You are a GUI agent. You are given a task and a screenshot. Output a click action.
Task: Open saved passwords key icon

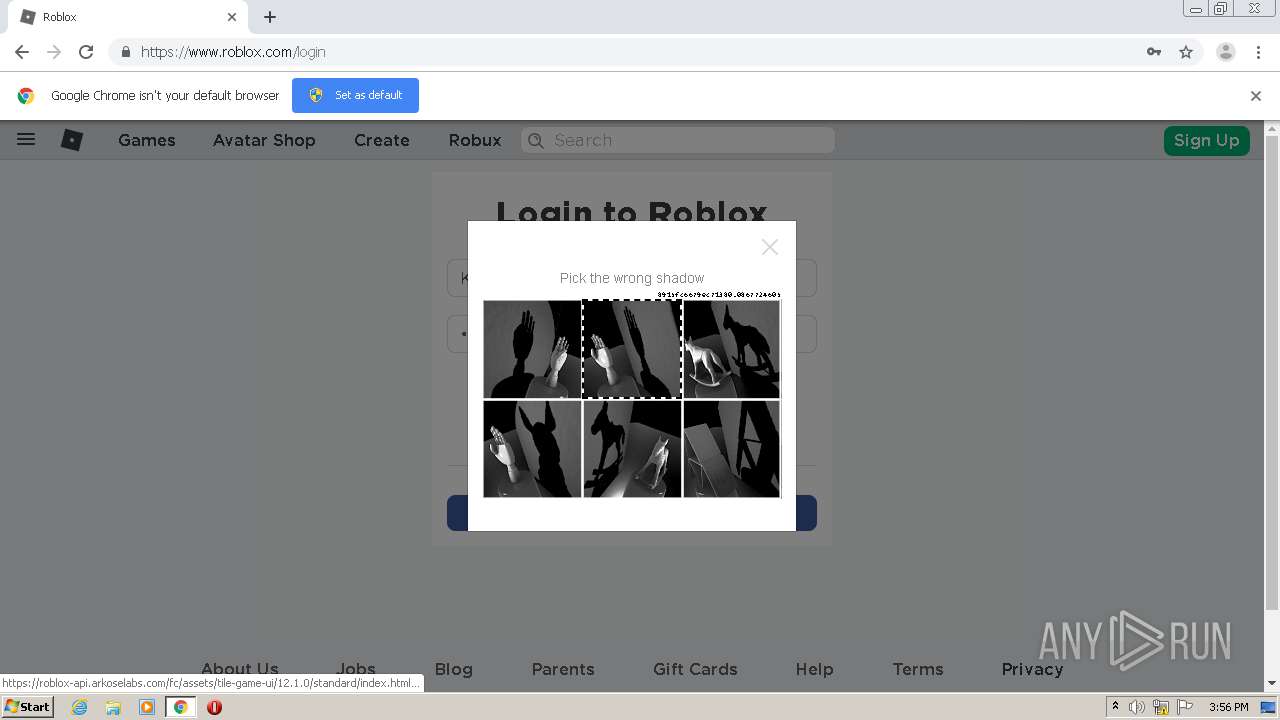pos(1154,52)
